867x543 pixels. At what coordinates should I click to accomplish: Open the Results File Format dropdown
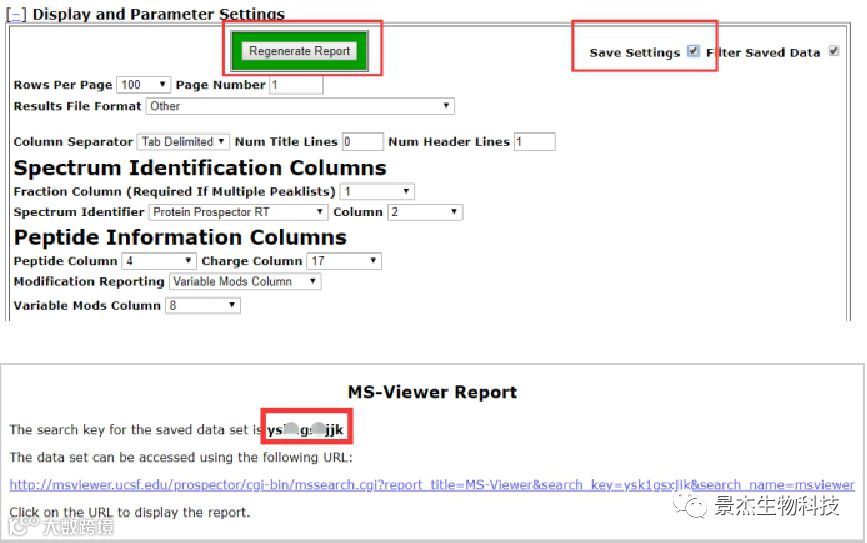(x=300, y=106)
